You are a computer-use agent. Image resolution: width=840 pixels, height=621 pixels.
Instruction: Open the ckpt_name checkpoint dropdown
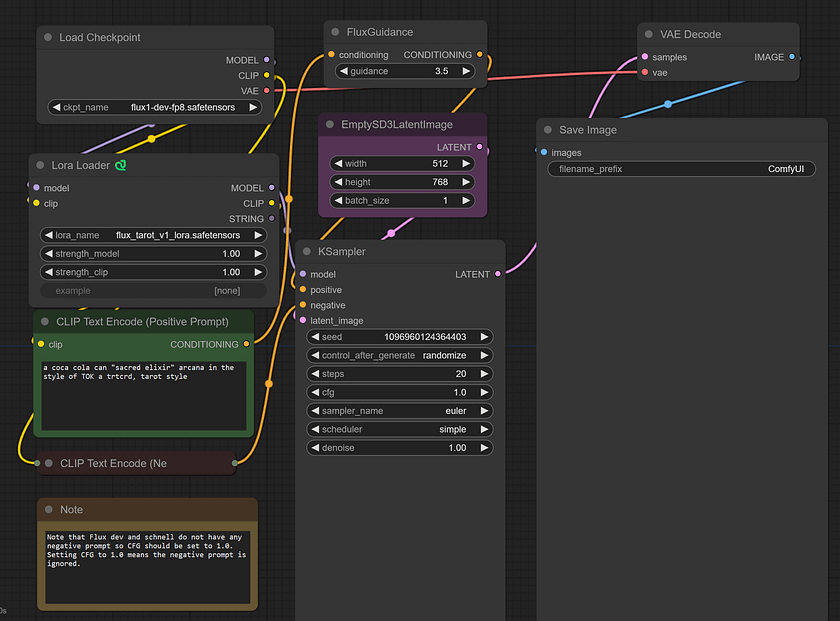[x=154, y=107]
